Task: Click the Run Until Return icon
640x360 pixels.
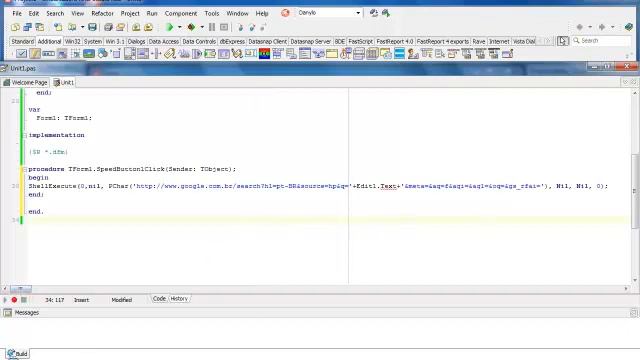Action: tap(263, 27)
